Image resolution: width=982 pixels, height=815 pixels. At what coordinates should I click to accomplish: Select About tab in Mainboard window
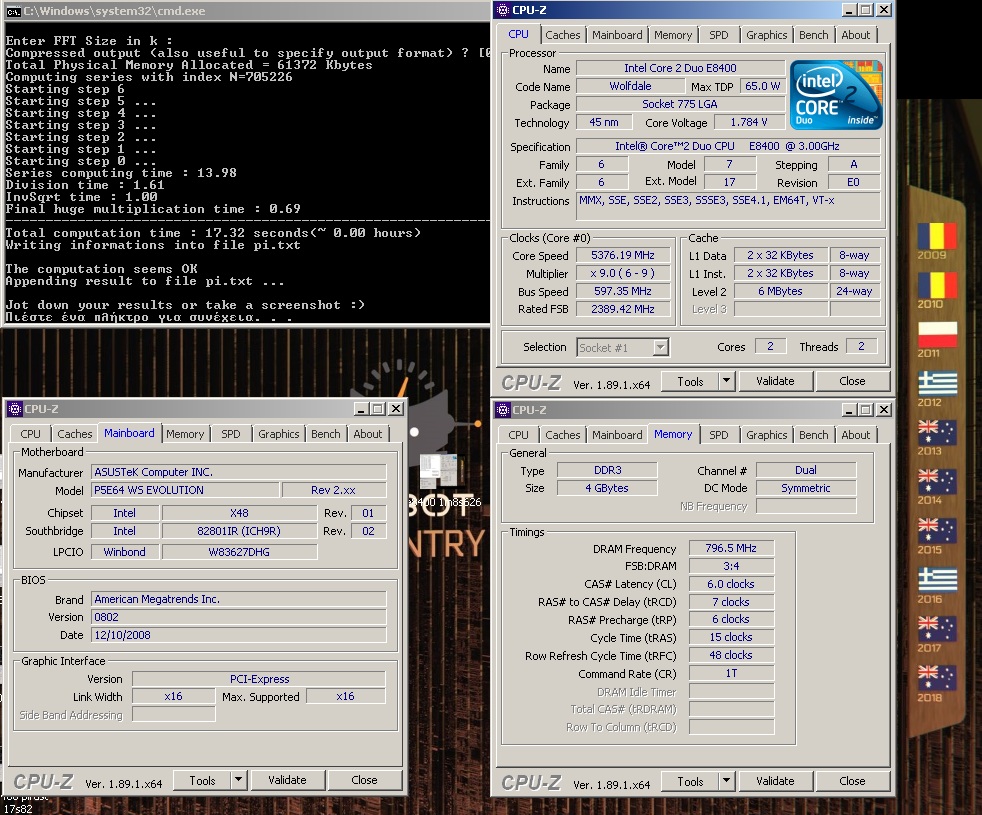tap(367, 434)
